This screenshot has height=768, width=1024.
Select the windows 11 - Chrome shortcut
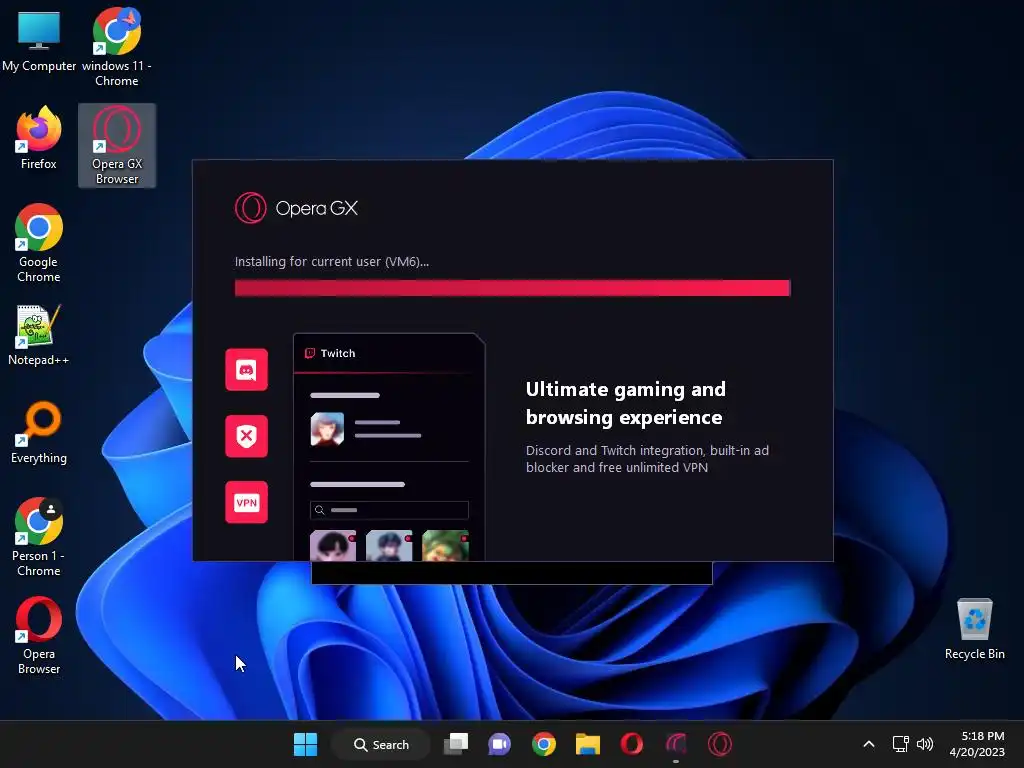click(x=116, y=47)
